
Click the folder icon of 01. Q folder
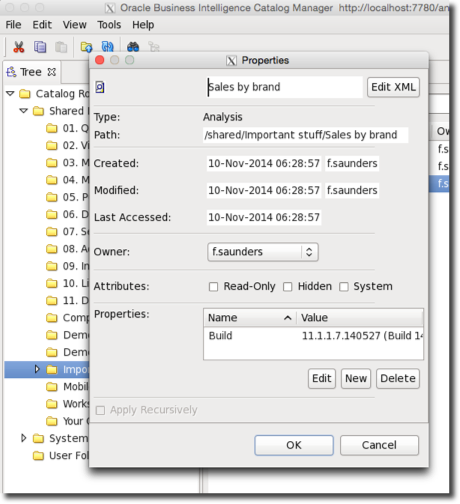point(52,128)
